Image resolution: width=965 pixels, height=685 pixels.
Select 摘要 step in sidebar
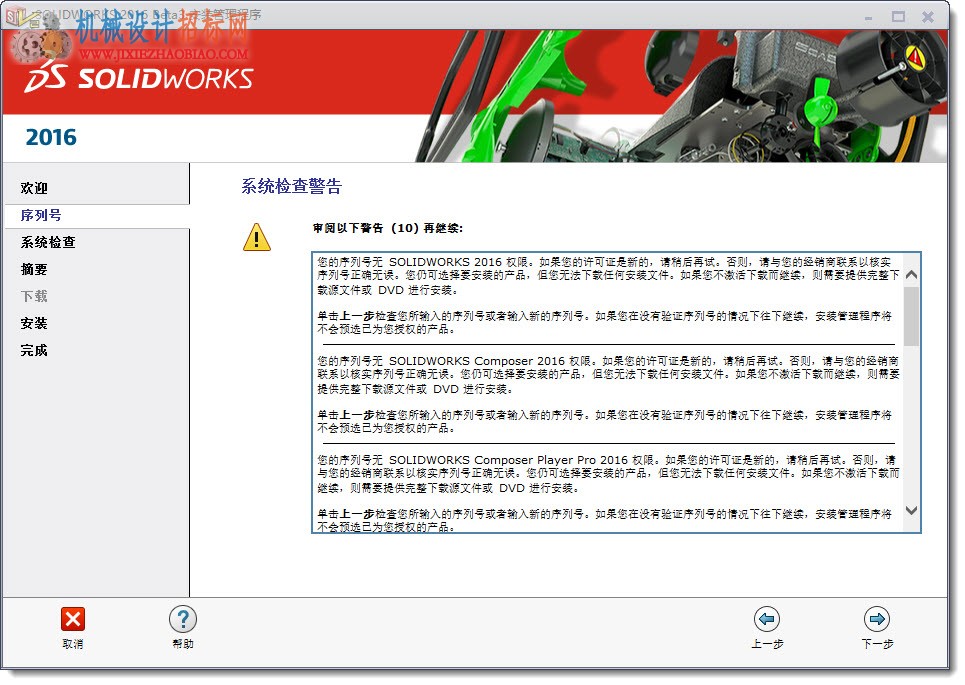pyautogui.click(x=34, y=270)
